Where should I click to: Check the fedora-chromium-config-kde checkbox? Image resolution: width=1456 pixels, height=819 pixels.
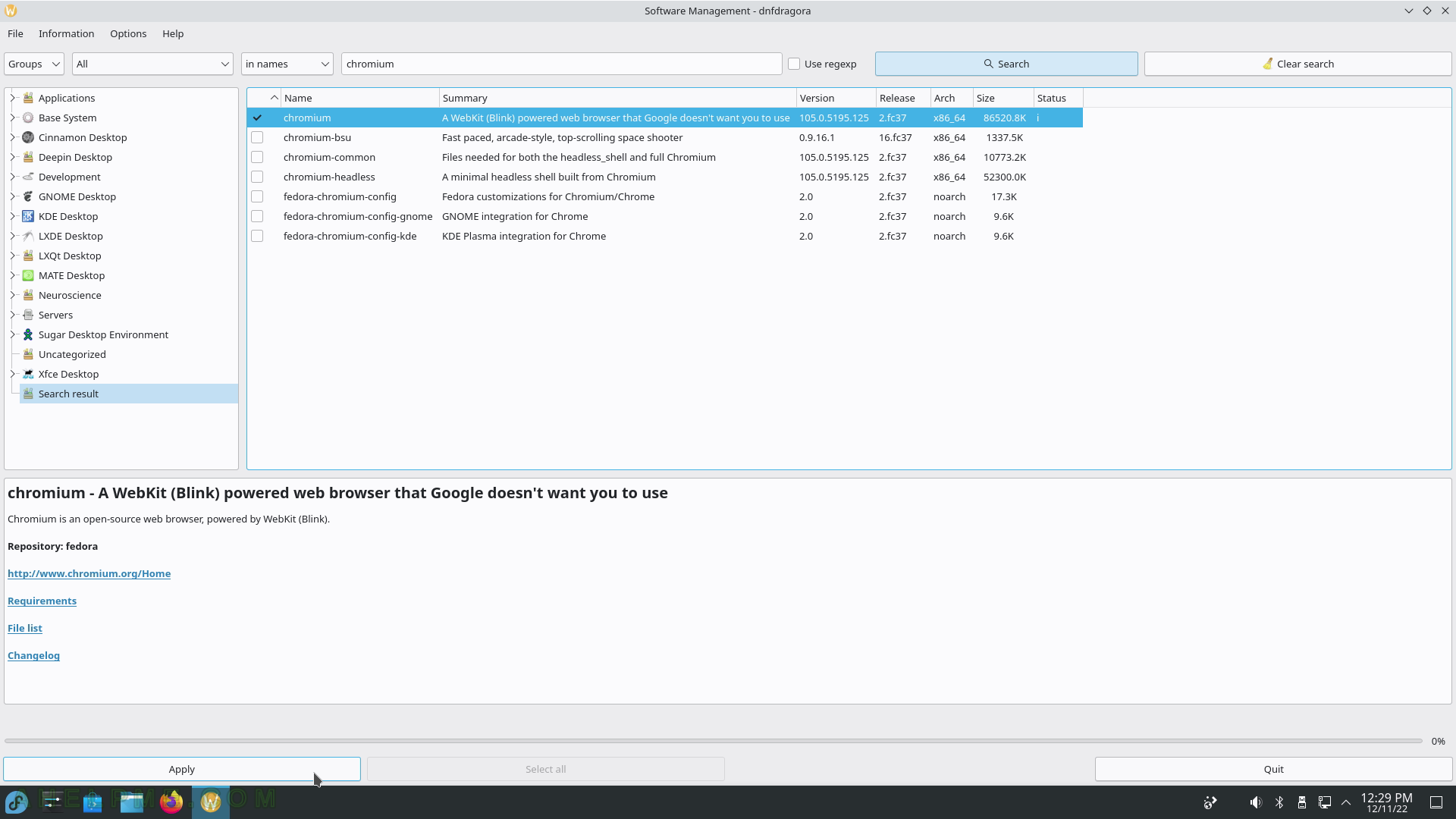point(257,236)
